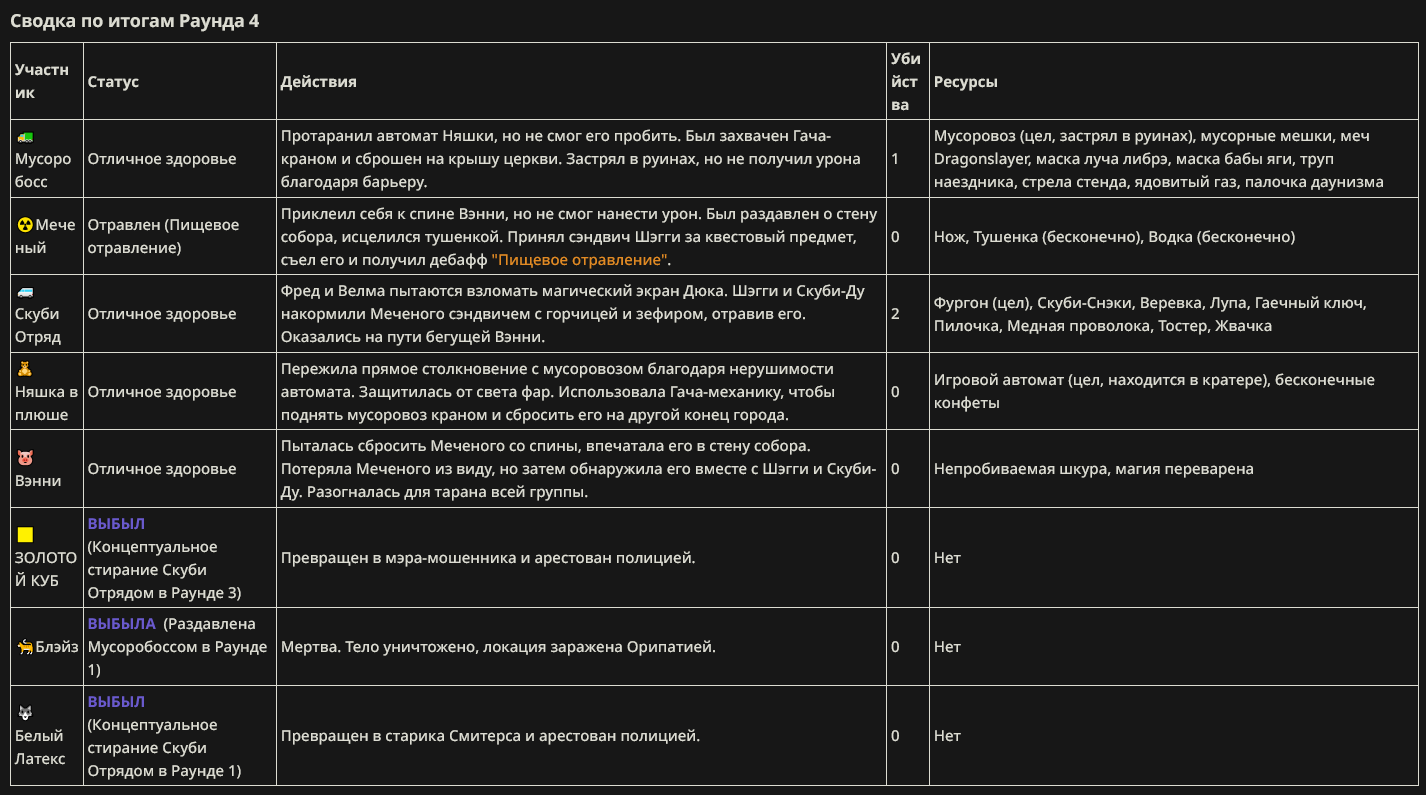Click Скуби Отряд's kill count of 2
Screen dimensions: 1426x795
895,314
